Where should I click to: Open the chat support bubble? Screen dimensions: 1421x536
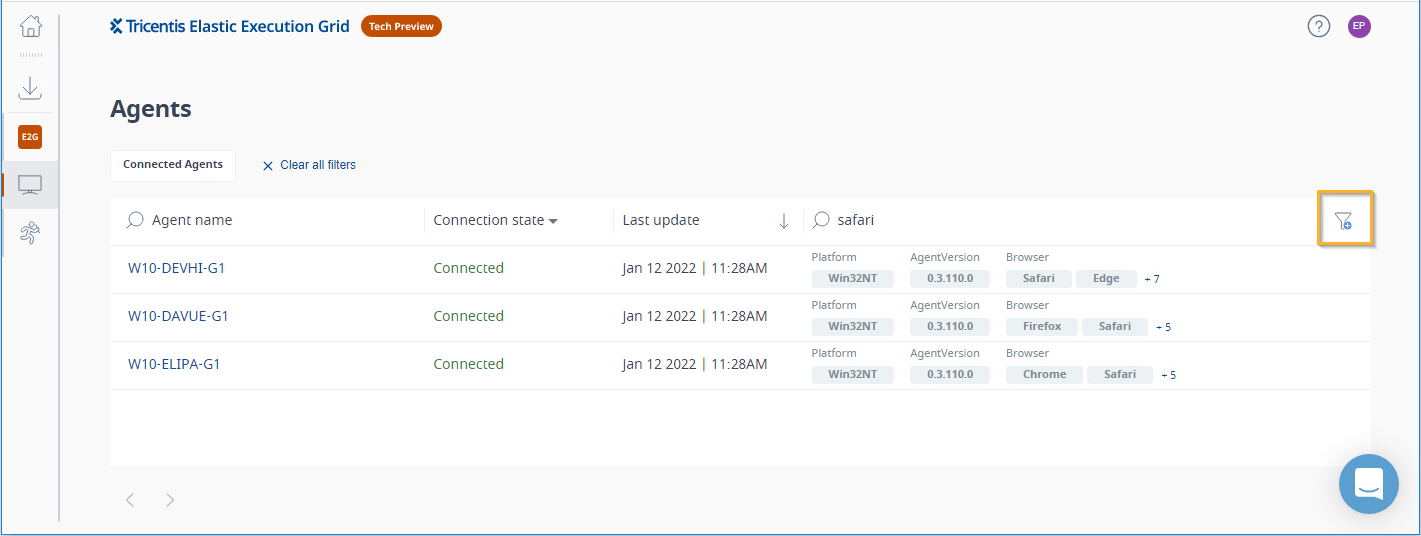tap(1368, 484)
